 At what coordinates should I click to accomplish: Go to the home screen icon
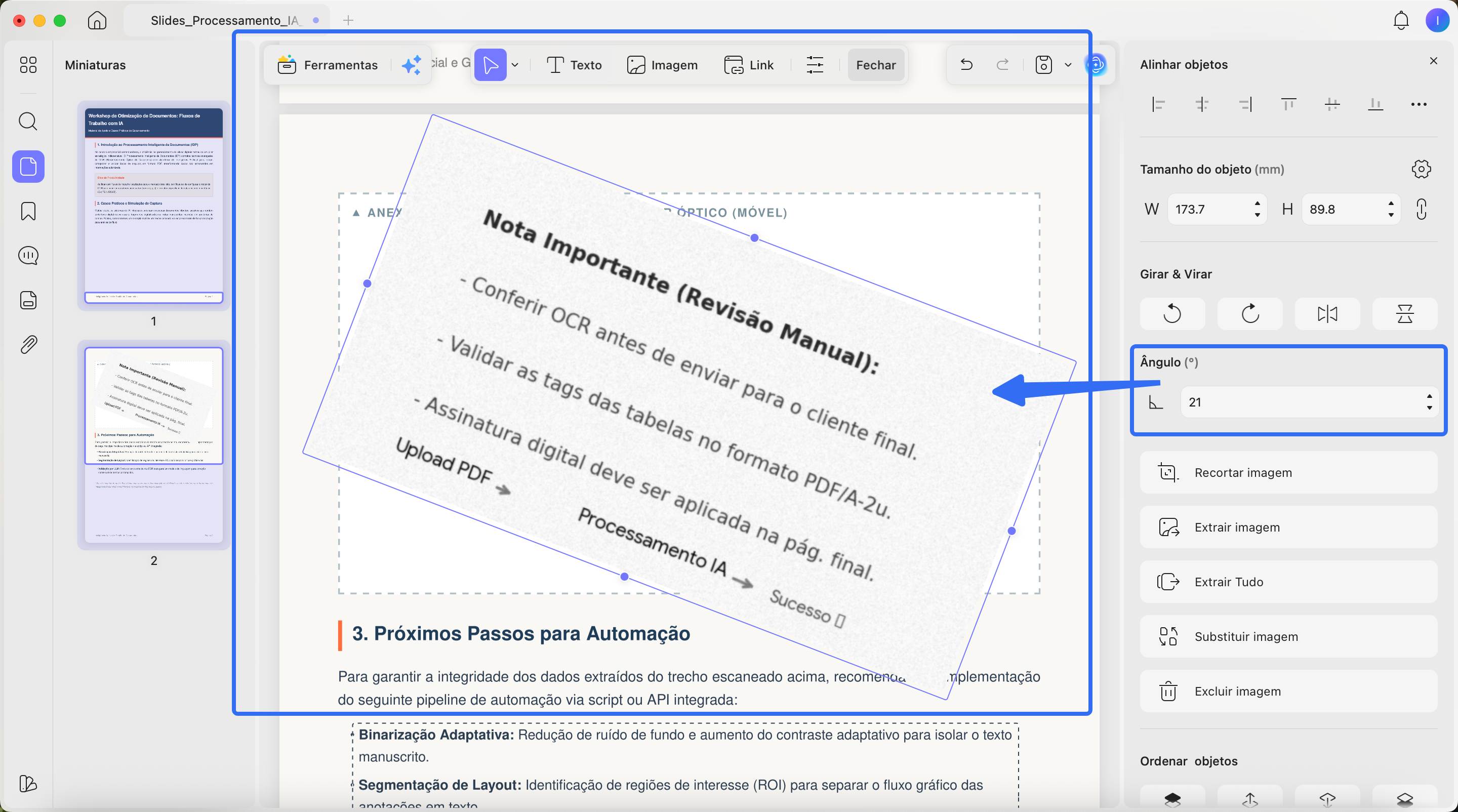click(97, 20)
